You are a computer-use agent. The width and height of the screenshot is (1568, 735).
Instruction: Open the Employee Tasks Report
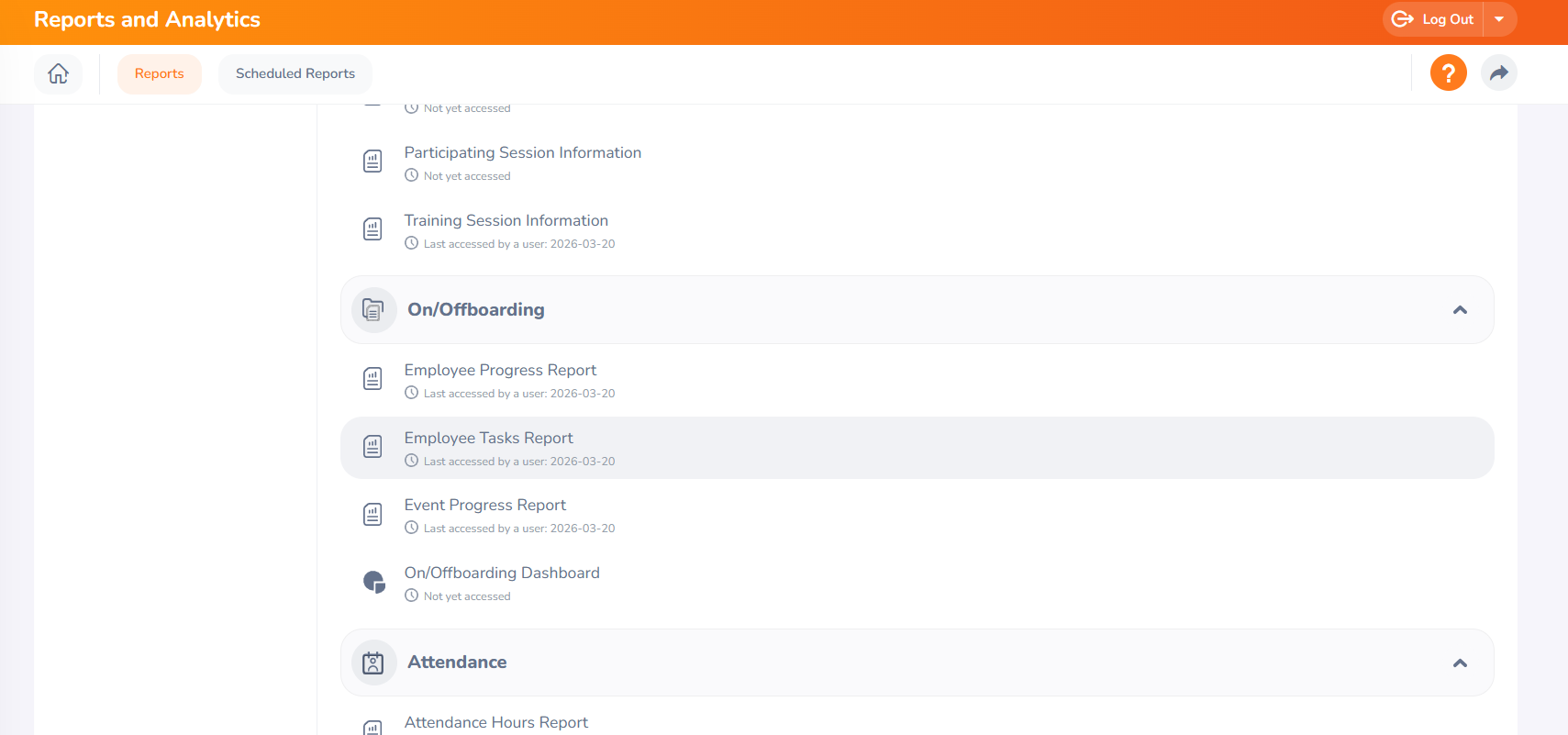488,439
